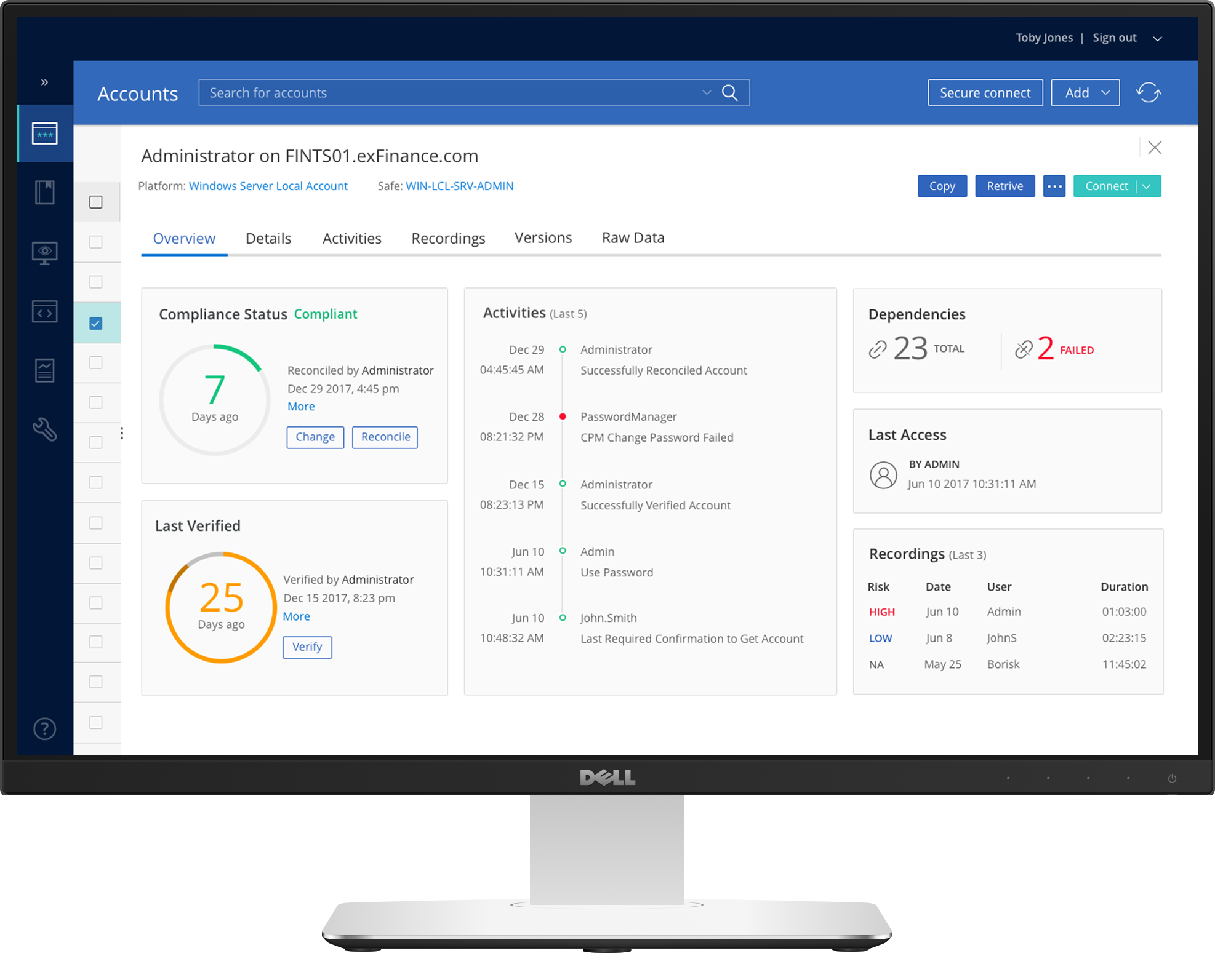This screenshot has height=980, width=1215.
Task: Expand the sidebar with the double chevron
Action: 44,82
